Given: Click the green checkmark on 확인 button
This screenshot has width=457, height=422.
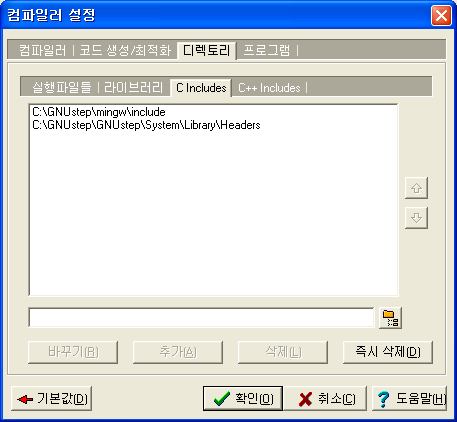Looking at the screenshot, I should [x=222, y=399].
